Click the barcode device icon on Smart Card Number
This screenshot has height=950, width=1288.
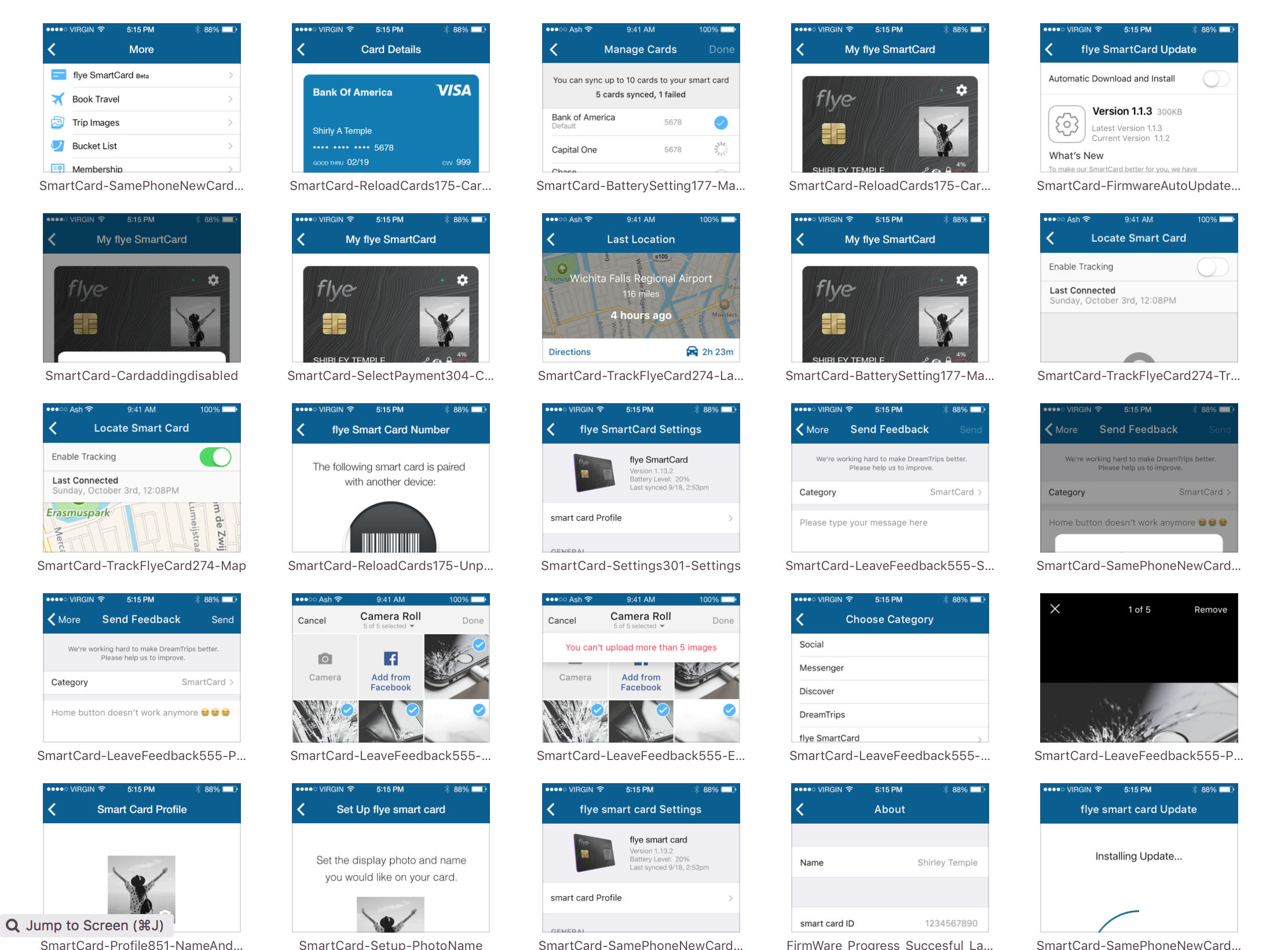coord(391,527)
